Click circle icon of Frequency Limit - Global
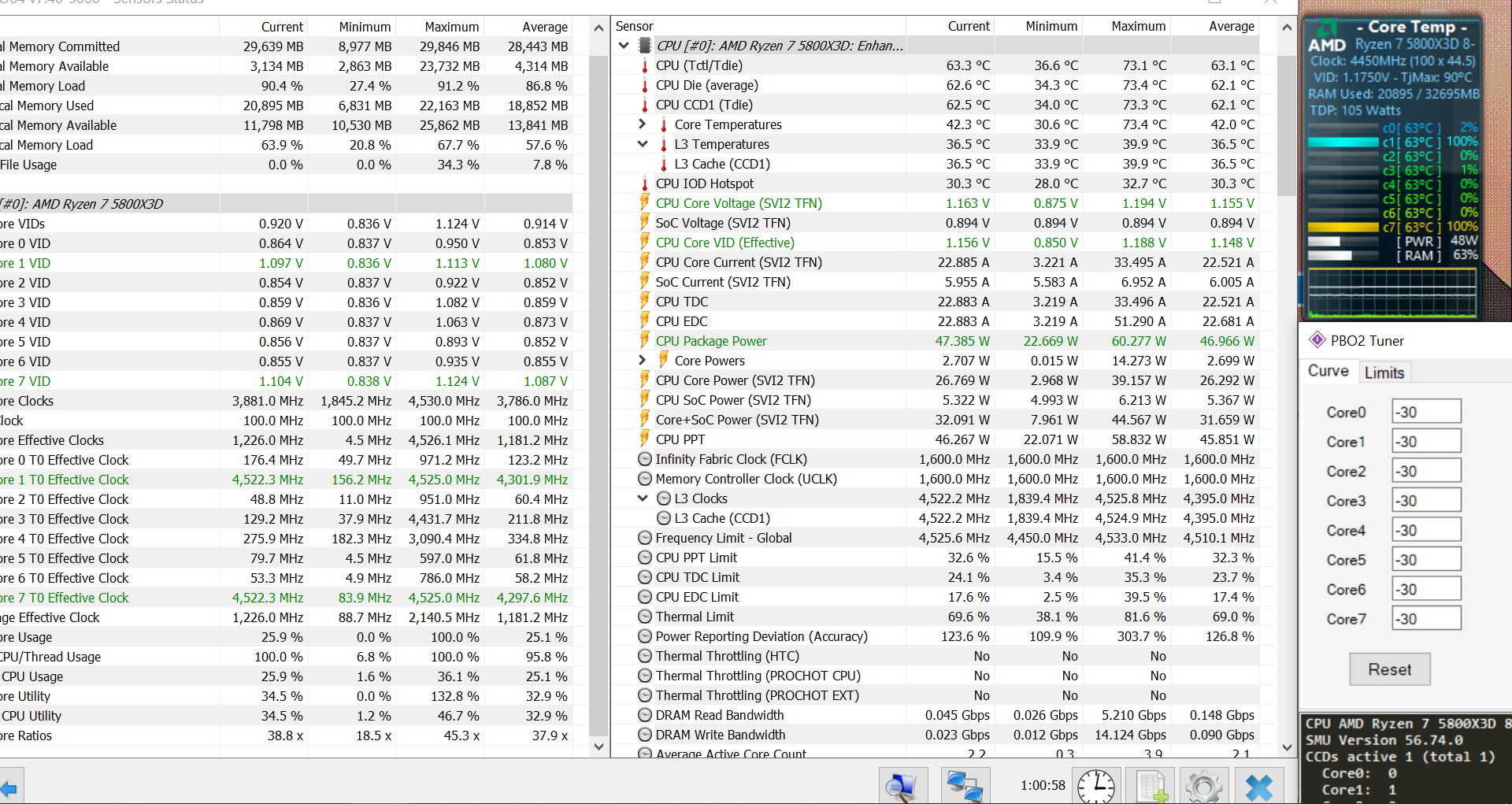This screenshot has height=804, width=1512. pos(645,538)
